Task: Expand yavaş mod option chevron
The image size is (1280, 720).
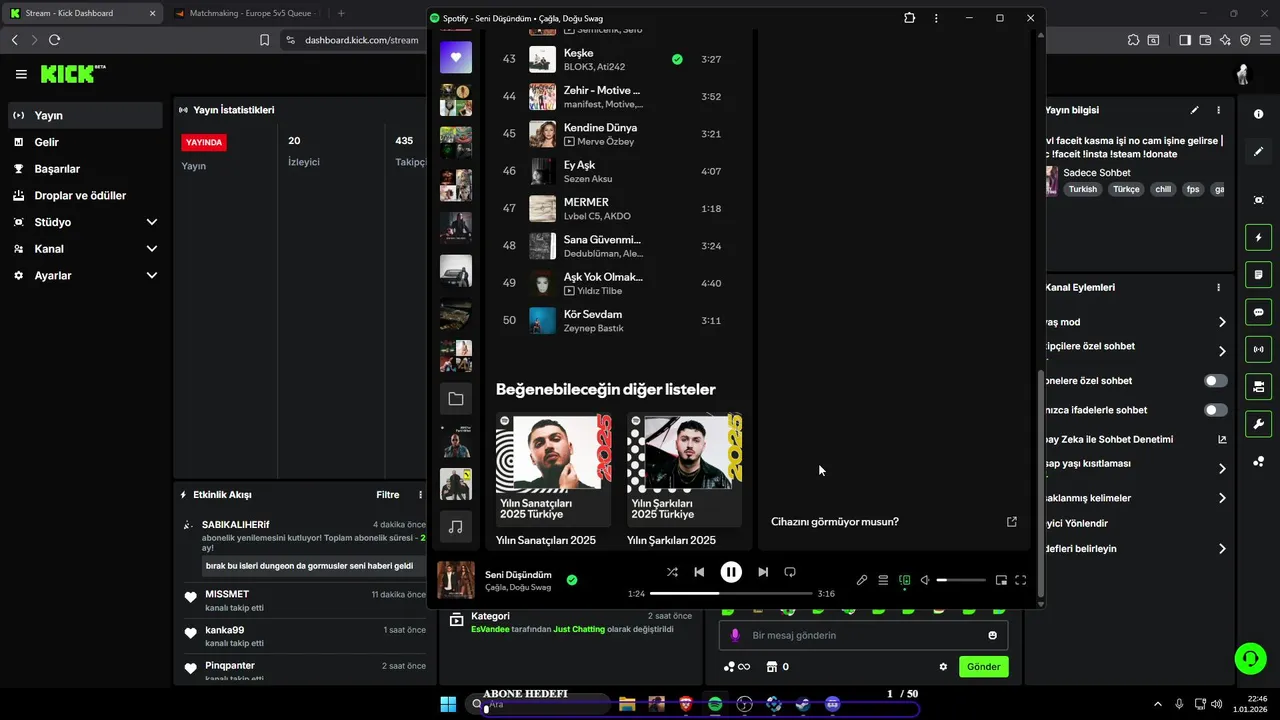Action: tap(1222, 322)
